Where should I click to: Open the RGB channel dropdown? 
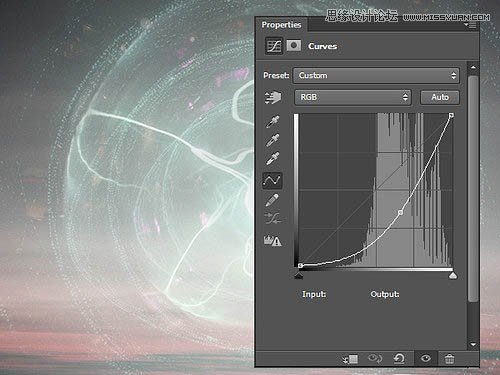(x=353, y=97)
